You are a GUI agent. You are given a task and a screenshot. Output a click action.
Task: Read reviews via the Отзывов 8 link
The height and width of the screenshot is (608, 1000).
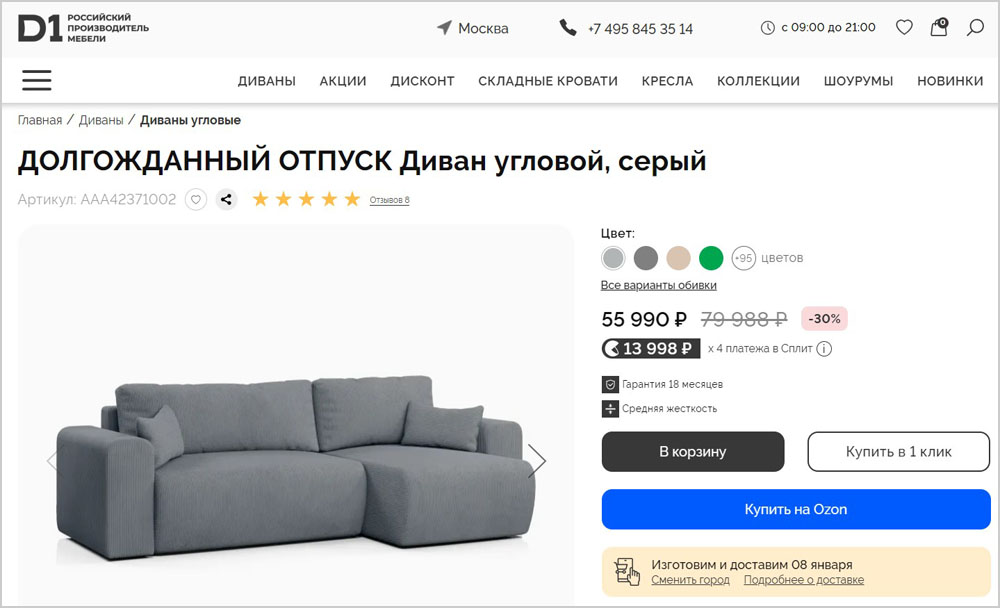pyautogui.click(x=387, y=199)
